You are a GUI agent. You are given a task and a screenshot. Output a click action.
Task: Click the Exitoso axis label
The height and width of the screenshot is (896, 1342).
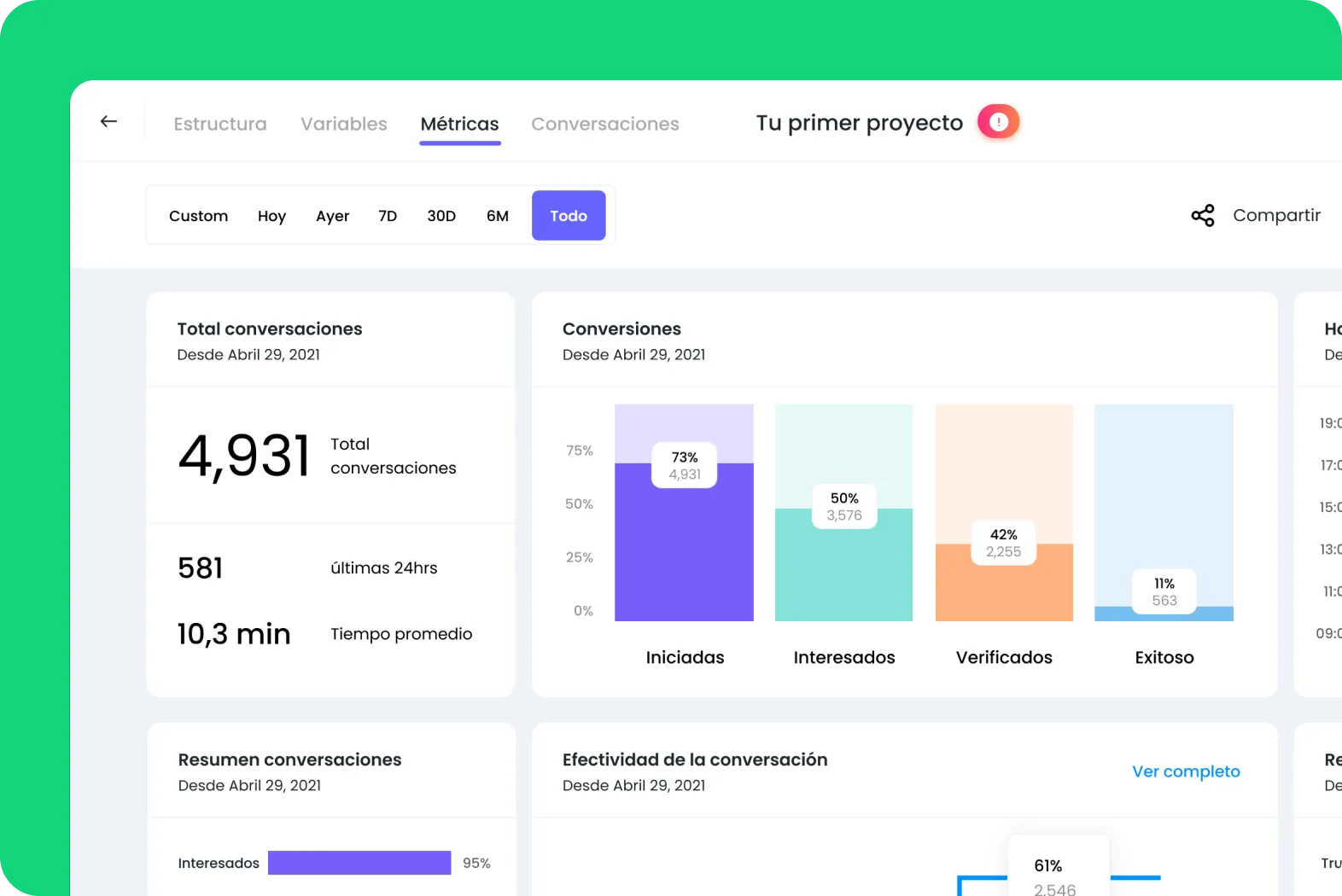point(1164,657)
